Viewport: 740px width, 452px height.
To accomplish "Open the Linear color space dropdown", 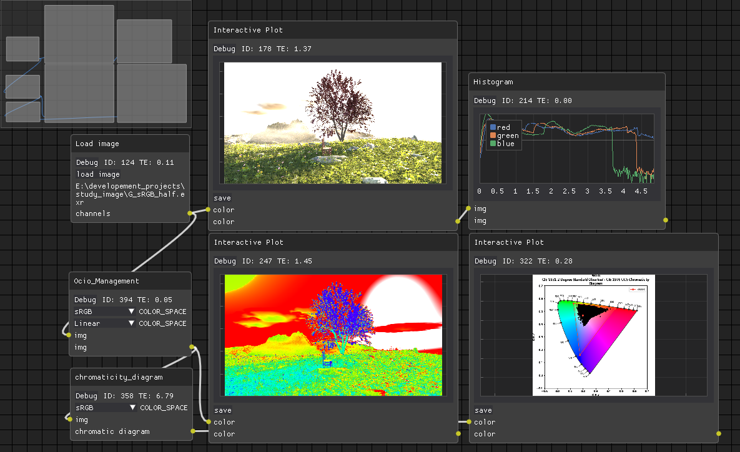I will pos(105,323).
